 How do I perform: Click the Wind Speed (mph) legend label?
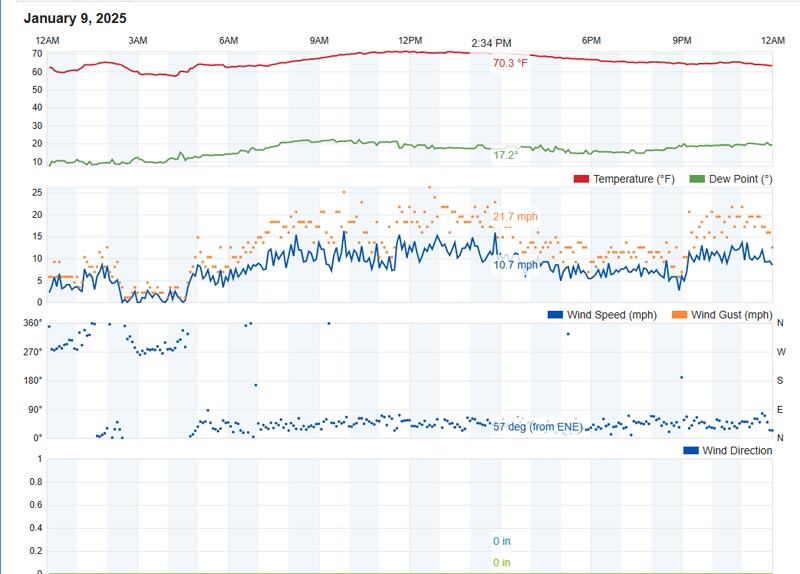click(612, 315)
